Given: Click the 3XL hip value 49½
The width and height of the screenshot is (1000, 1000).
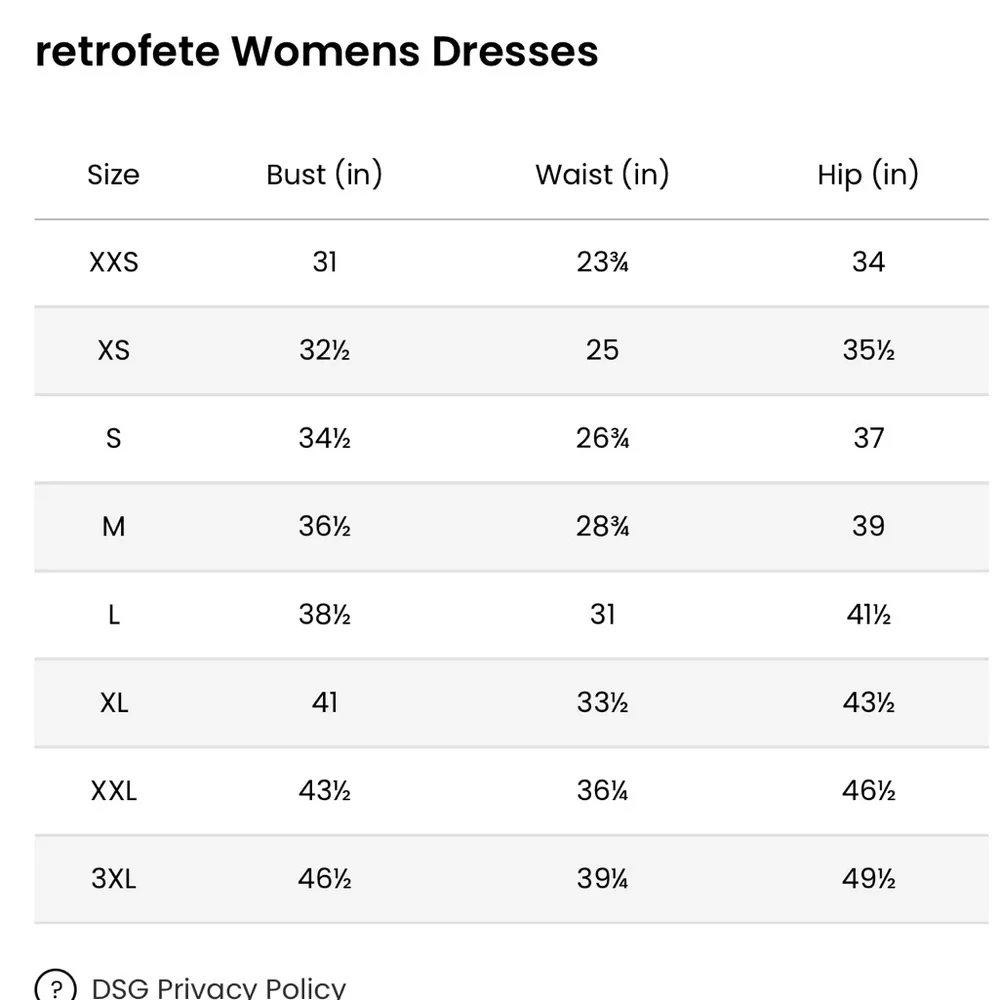Looking at the screenshot, I should [868, 879].
